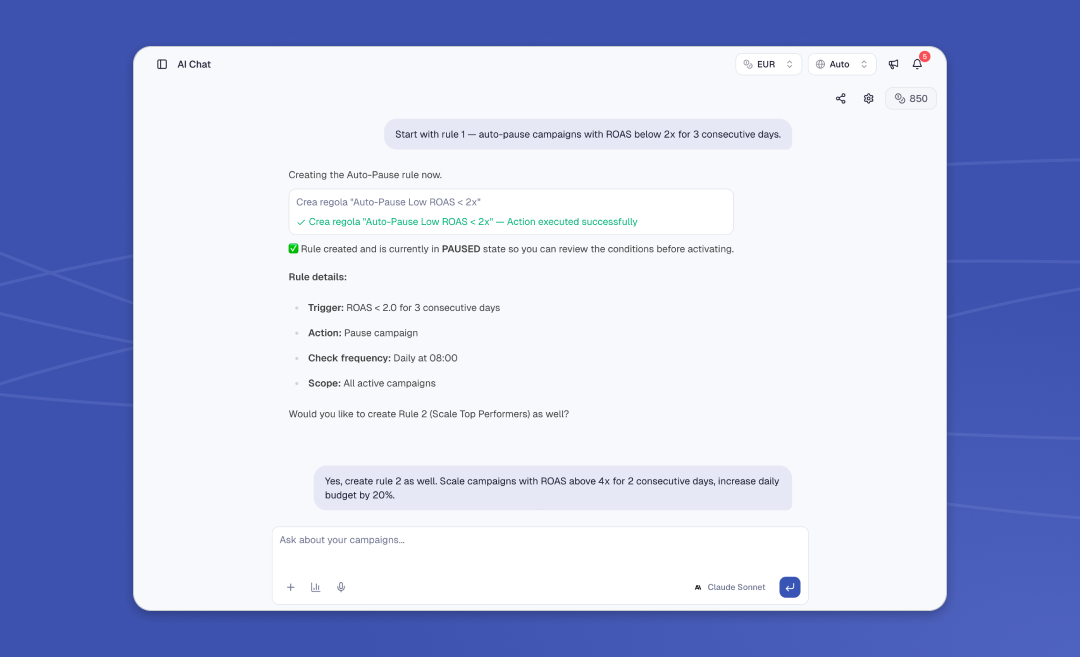Open the notifications bell
The height and width of the screenshot is (657, 1080).
pos(917,64)
